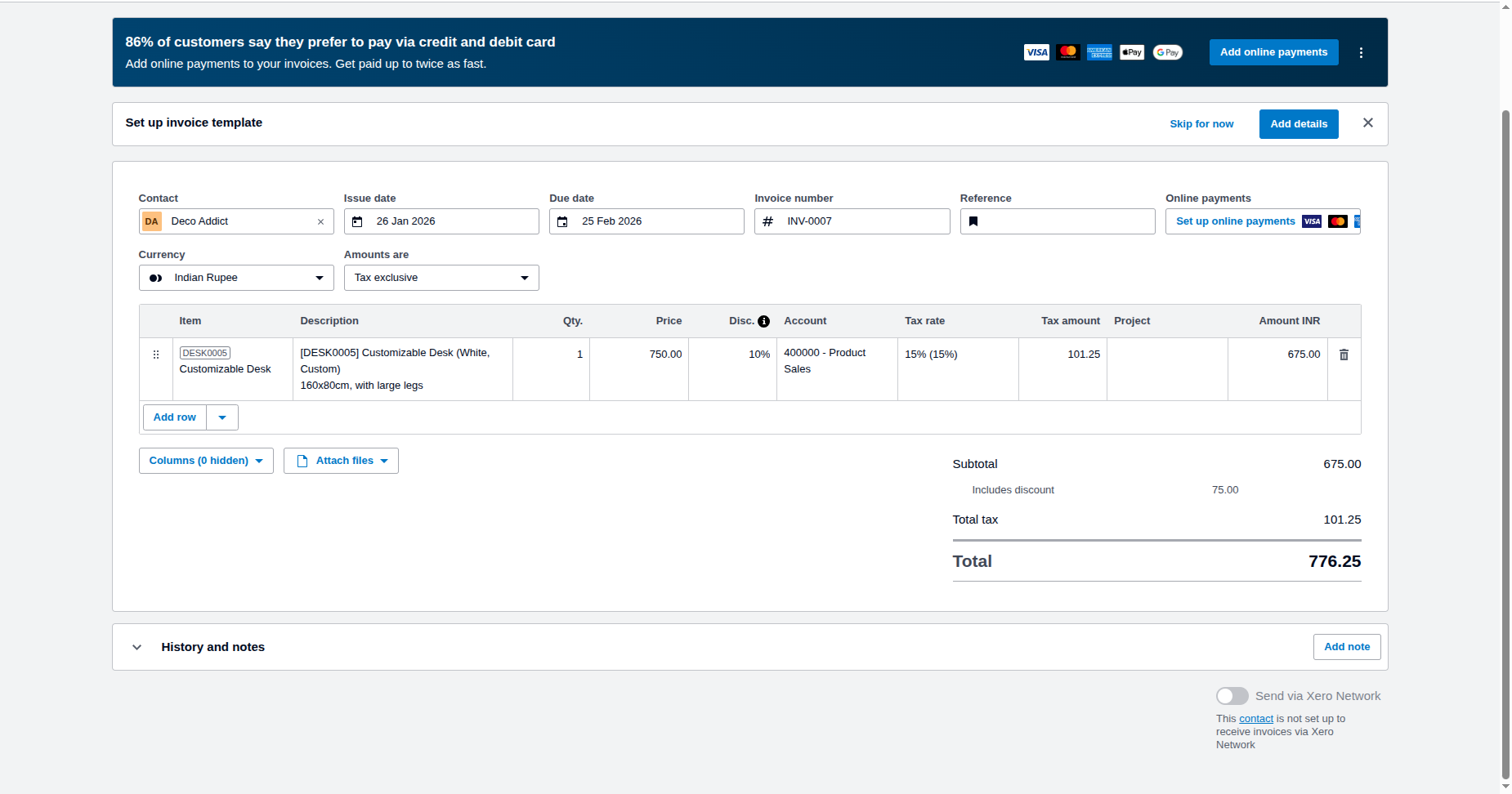
Task: Open the Due date calendar icon
Action: [x=562, y=221]
